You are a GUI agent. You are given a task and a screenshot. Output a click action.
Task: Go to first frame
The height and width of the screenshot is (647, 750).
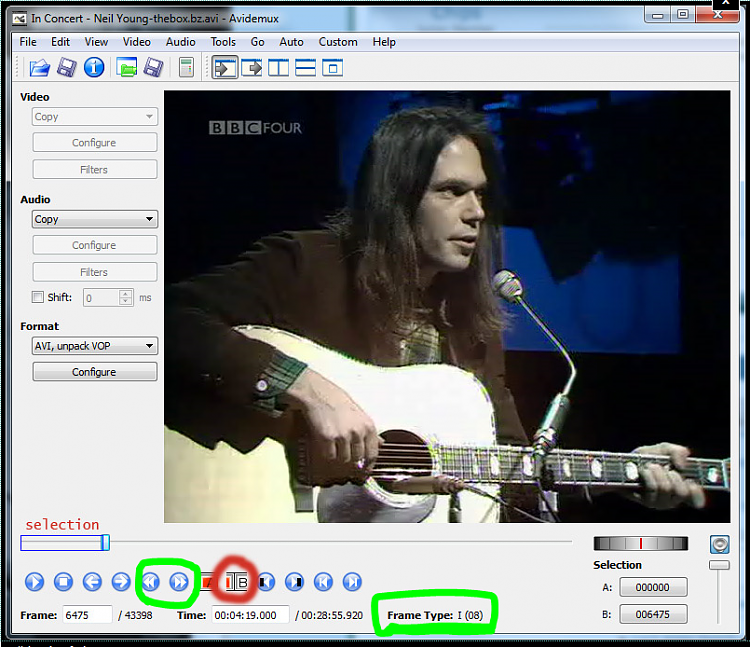click(323, 582)
